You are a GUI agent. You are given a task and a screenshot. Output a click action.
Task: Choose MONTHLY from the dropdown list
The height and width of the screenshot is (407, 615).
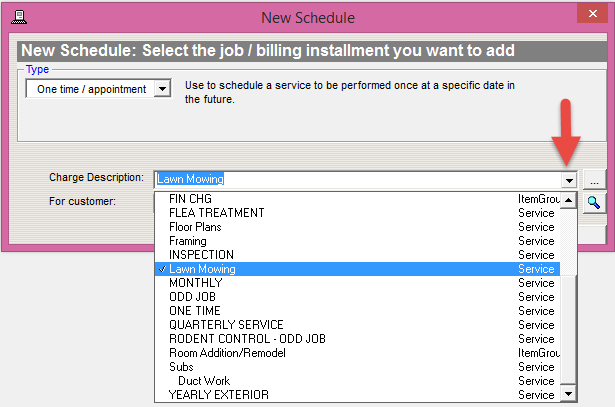point(194,283)
